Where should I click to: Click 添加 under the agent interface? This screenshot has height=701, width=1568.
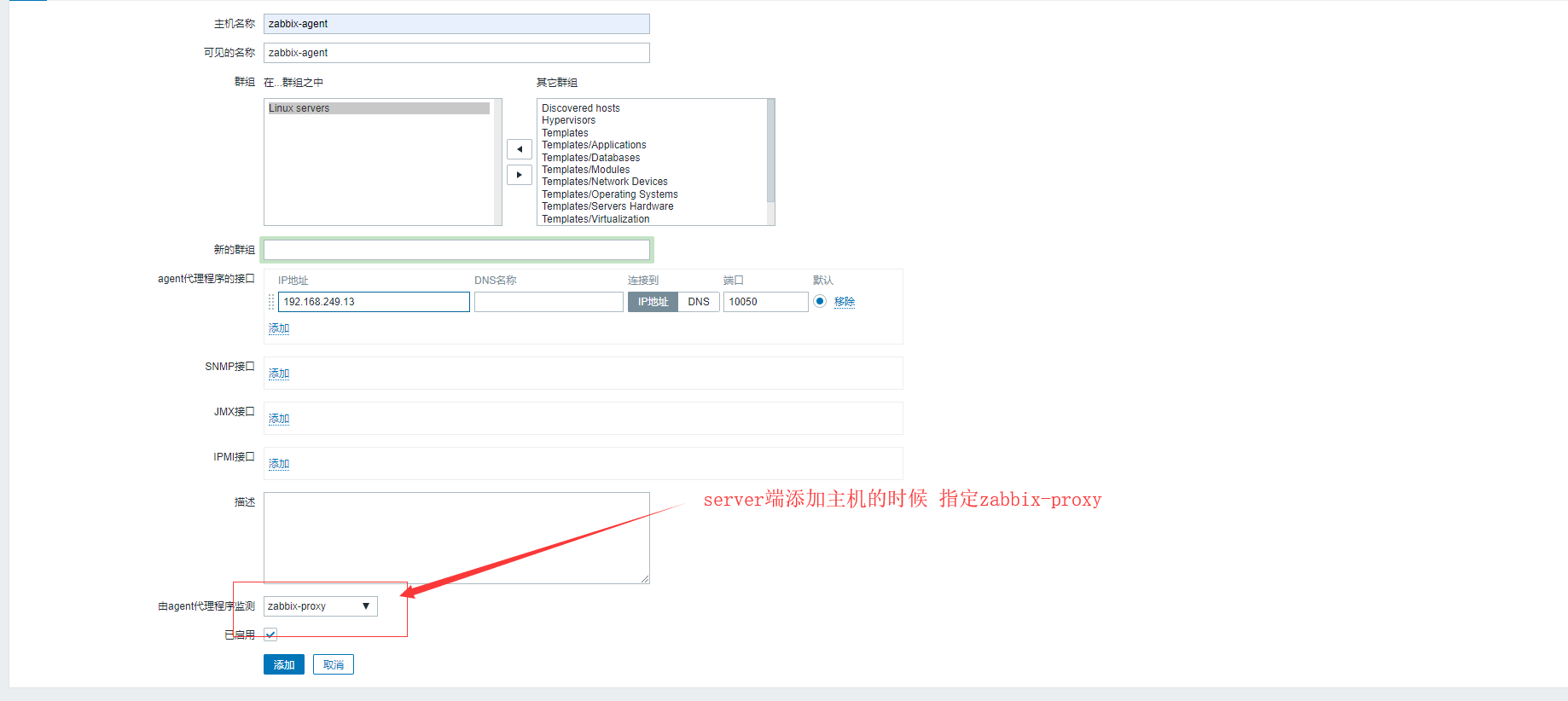(279, 328)
